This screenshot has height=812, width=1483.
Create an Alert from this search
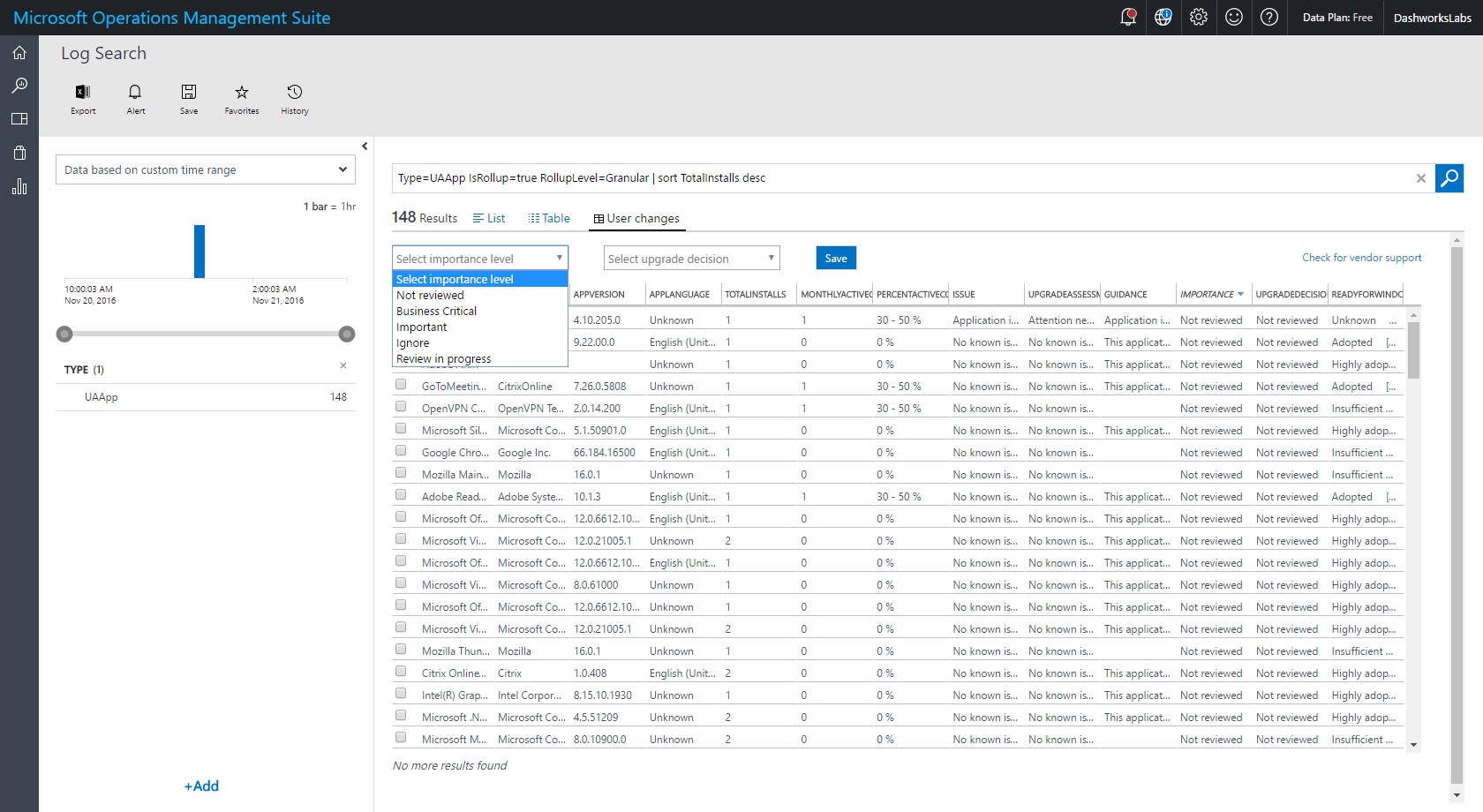(135, 97)
